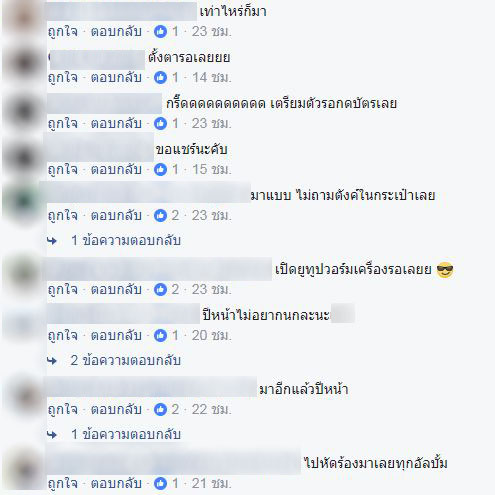The height and width of the screenshot is (495, 495).
Task: Click ตอบกลับ on ปีหน้าไม่อยากนกละนะ comment
Action: [116, 336]
